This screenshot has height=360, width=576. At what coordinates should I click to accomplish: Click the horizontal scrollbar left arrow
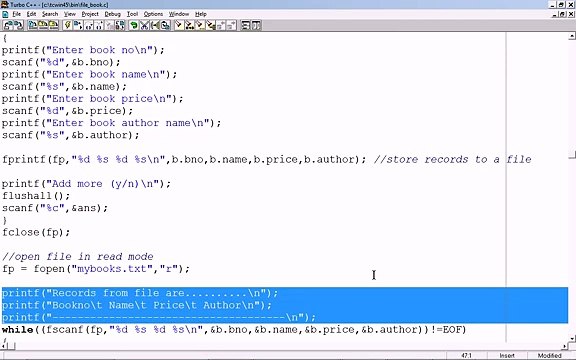3,346
